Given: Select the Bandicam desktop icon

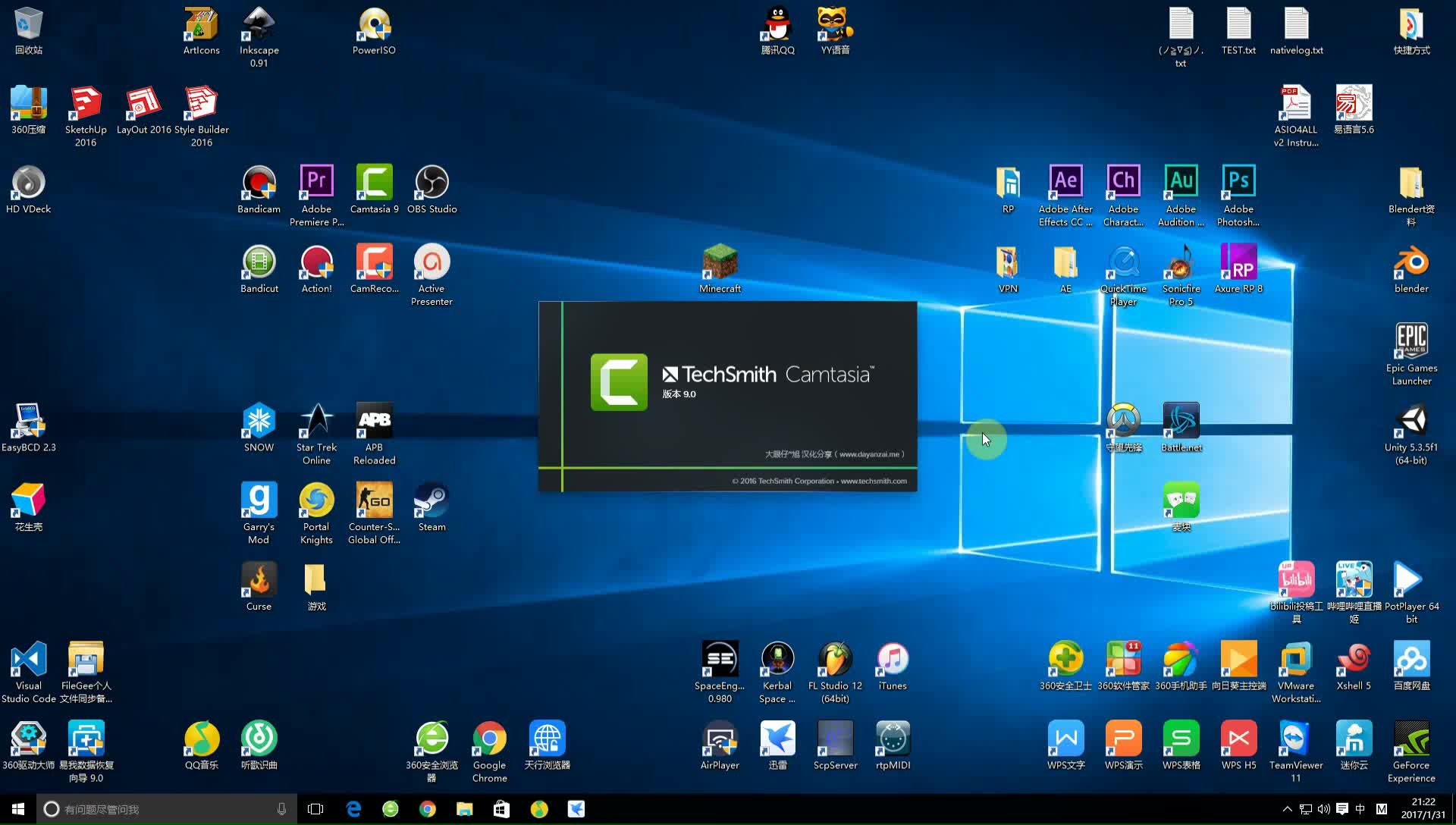Looking at the screenshot, I should (x=259, y=190).
